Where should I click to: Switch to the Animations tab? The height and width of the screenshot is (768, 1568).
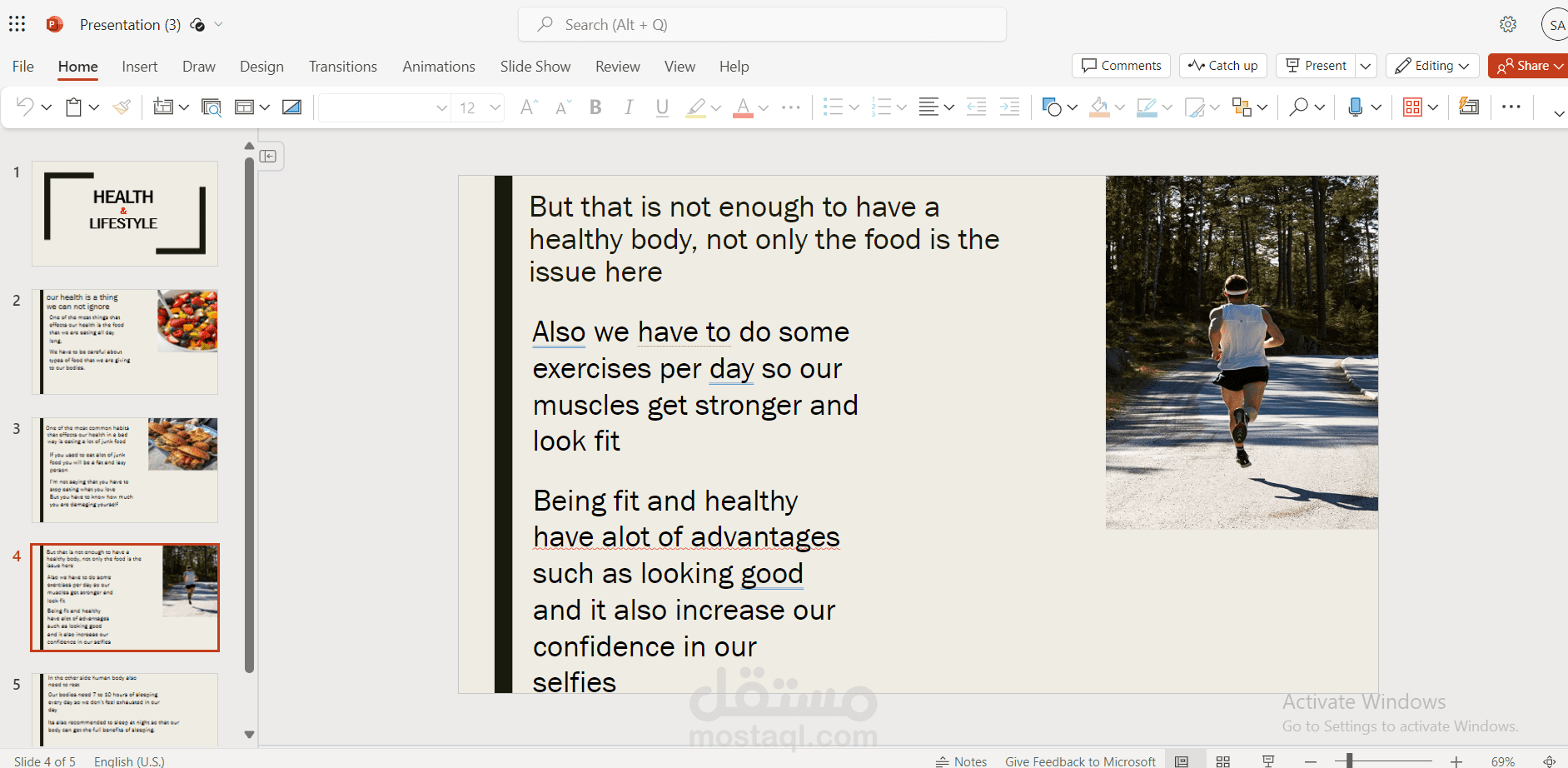click(x=439, y=66)
